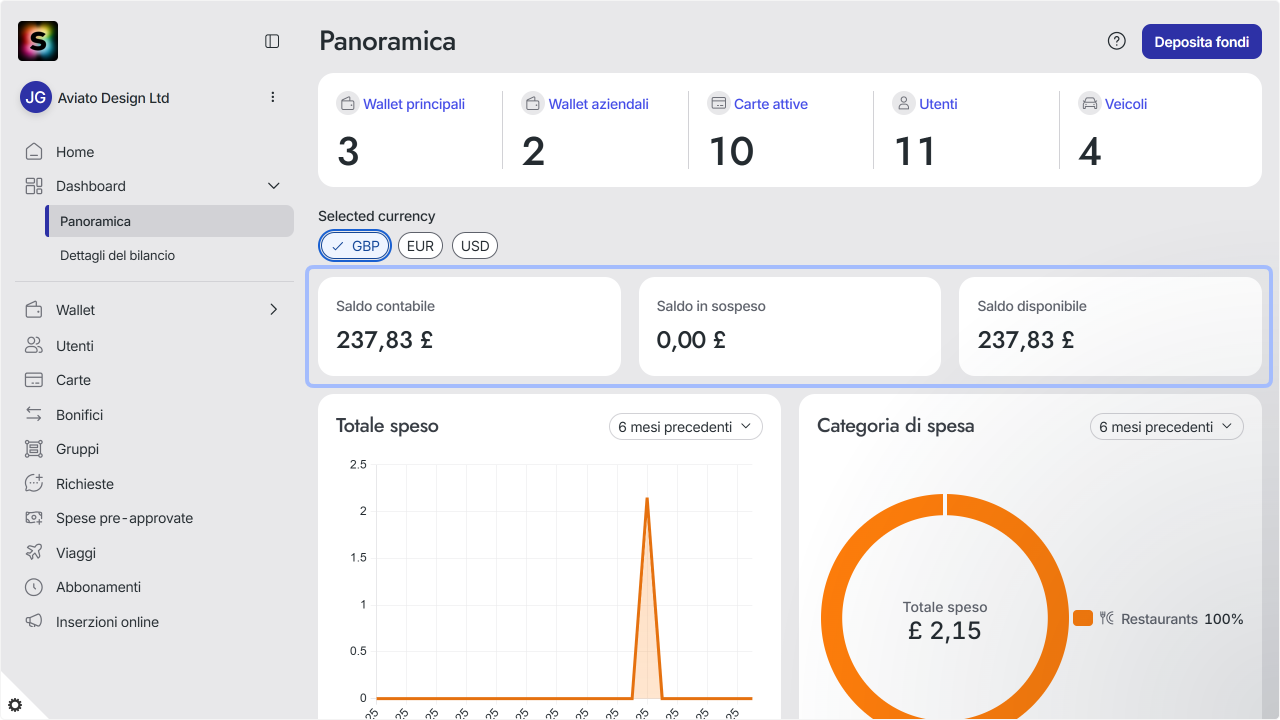This screenshot has width=1280, height=720.
Task: Open the Wallet aziendali link
Action: pyautogui.click(x=599, y=104)
